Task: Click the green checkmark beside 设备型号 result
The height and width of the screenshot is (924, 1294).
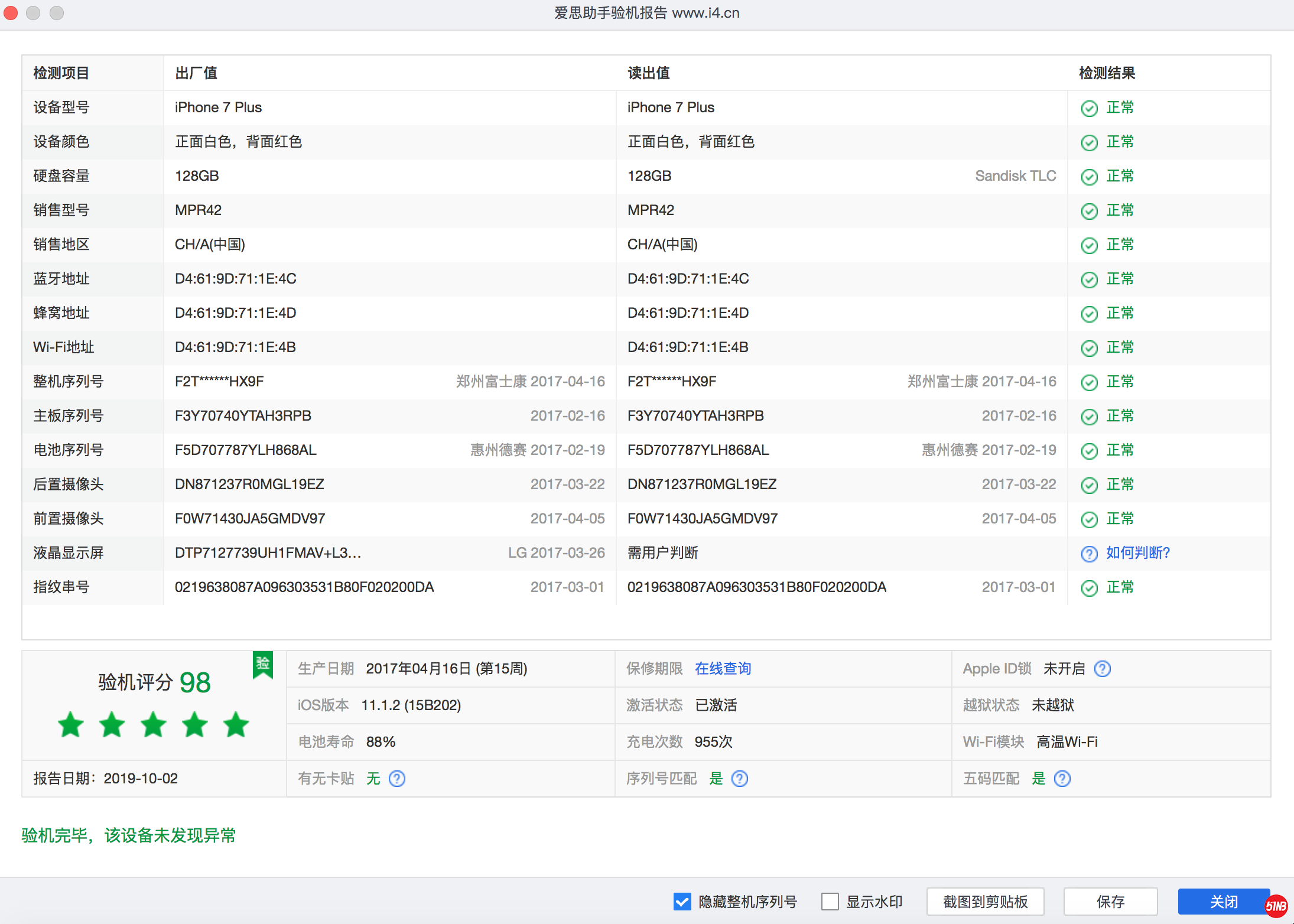Action: point(1089,108)
